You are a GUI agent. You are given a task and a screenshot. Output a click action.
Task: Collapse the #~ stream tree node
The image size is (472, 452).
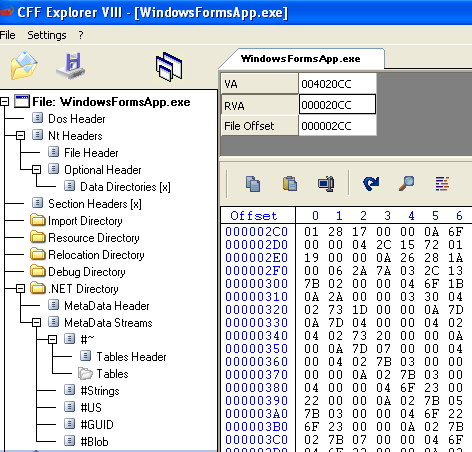coord(52,339)
